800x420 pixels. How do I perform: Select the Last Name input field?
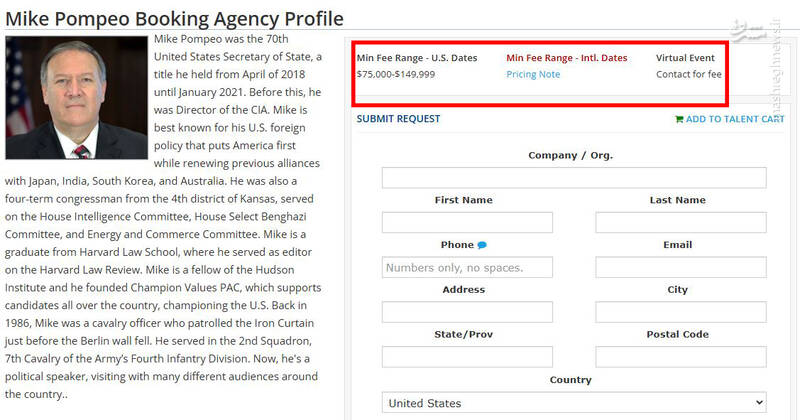[680, 223]
